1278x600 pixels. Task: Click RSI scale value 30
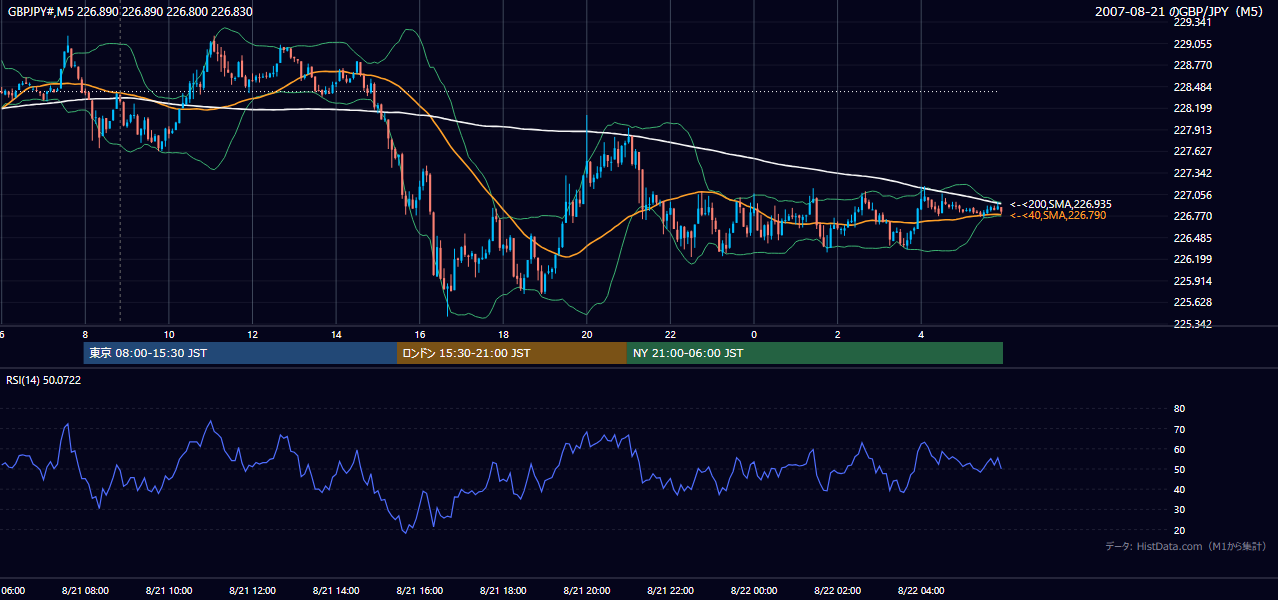click(x=1179, y=509)
